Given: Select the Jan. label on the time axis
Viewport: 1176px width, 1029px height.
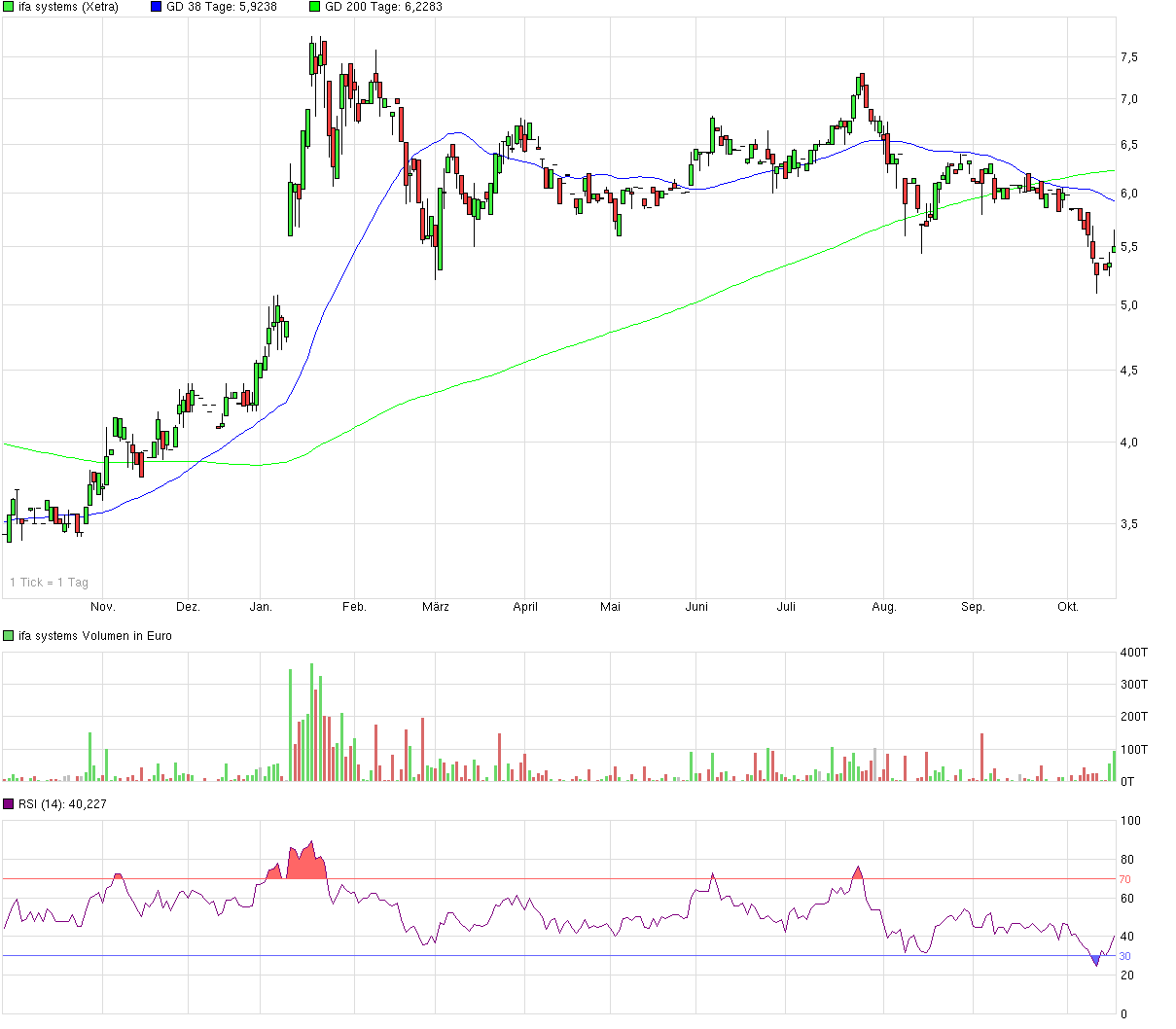Looking at the screenshot, I should (261, 606).
